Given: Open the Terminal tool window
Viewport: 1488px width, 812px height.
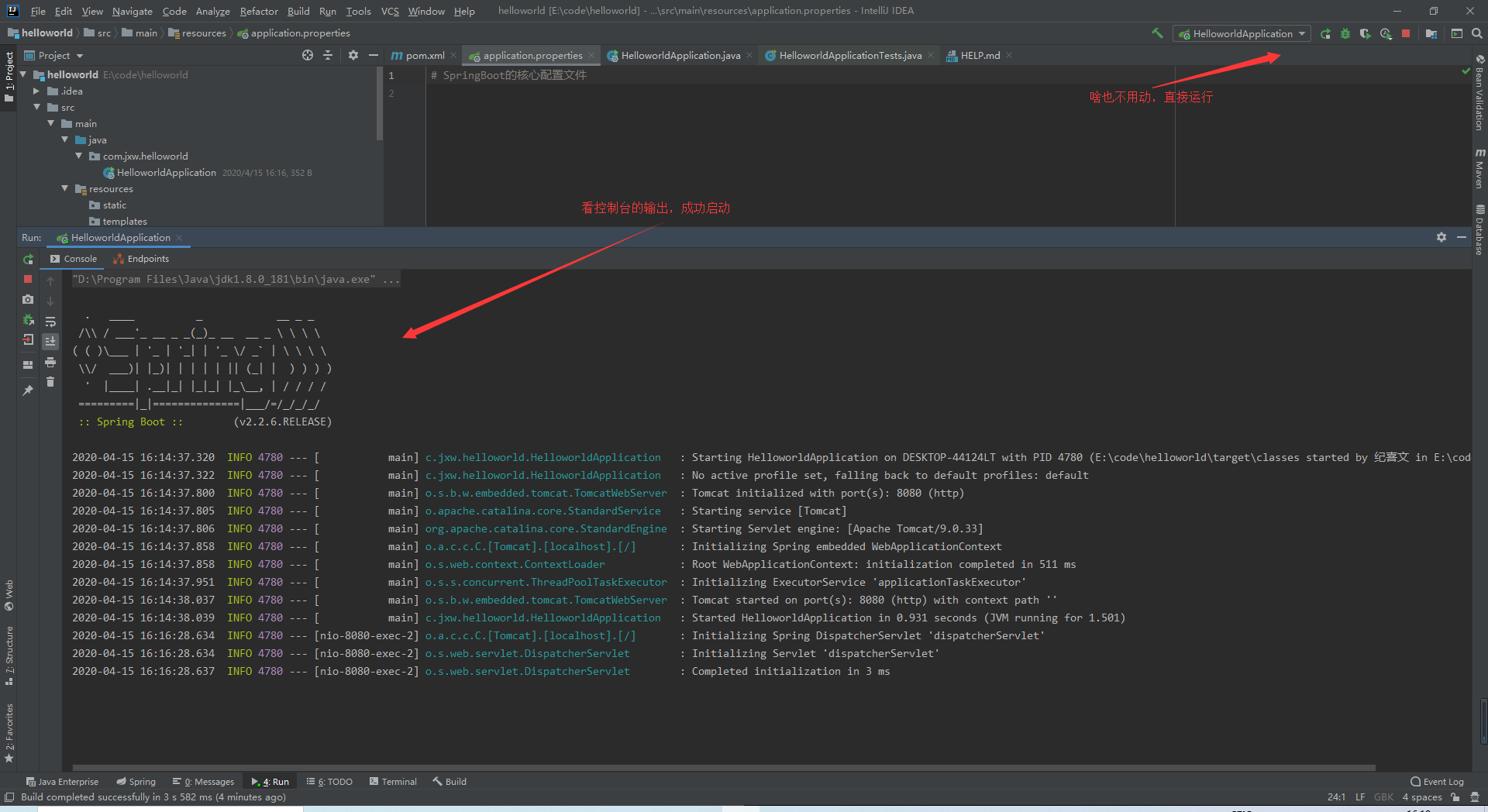Looking at the screenshot, I should (393, 782).
